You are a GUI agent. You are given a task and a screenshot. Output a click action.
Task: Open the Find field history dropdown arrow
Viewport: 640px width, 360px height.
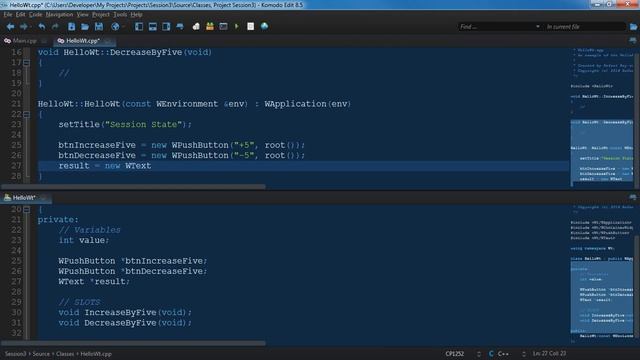click(x=538, y=27)
